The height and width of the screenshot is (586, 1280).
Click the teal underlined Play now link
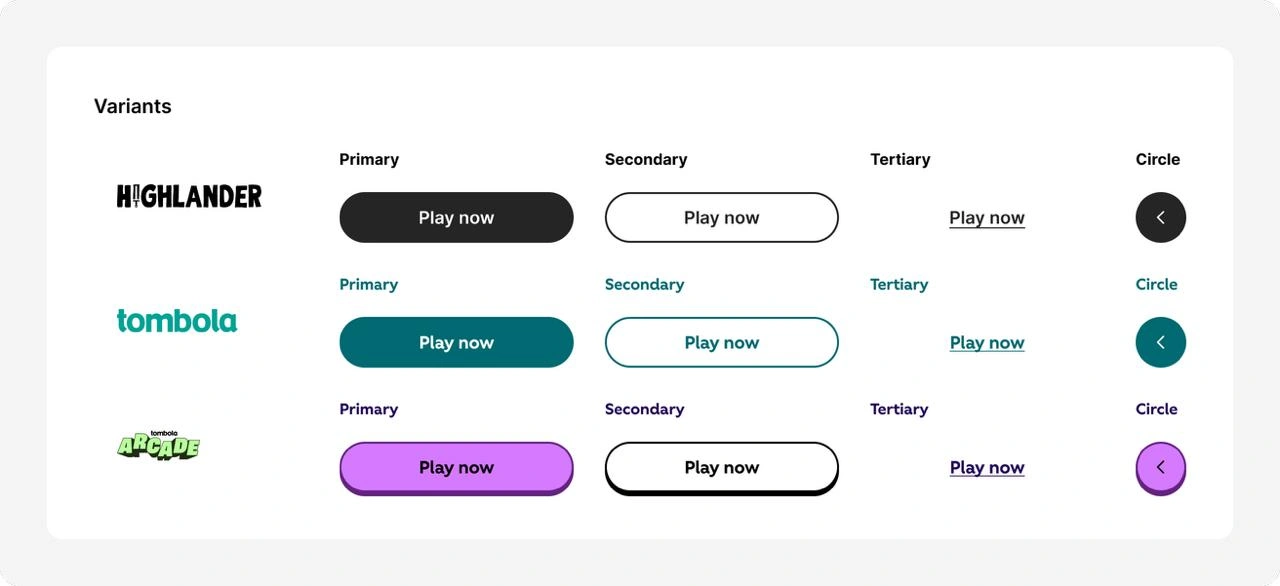tap(987, 343)
